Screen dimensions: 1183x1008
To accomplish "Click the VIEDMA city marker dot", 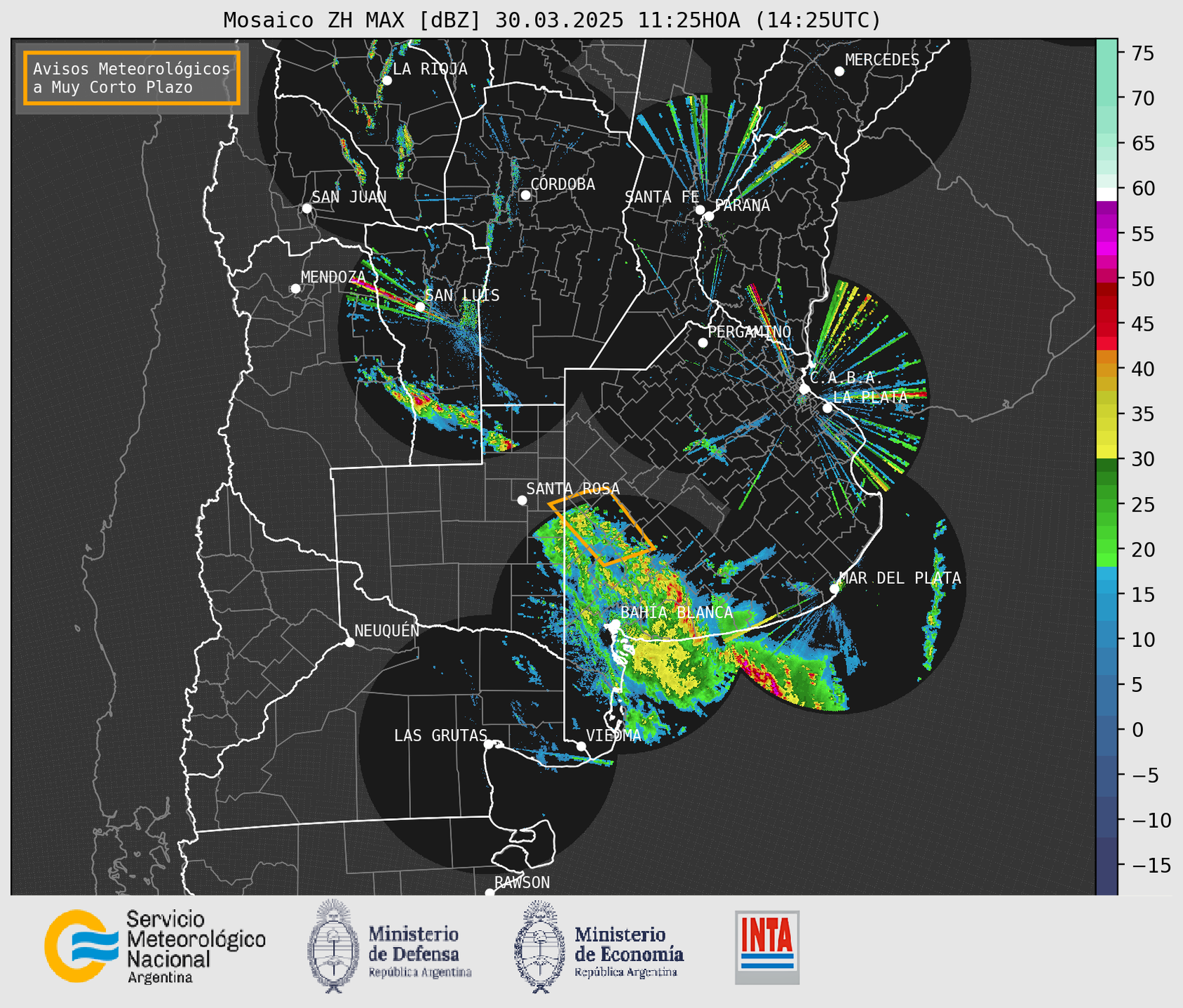I will pos(581,747).
